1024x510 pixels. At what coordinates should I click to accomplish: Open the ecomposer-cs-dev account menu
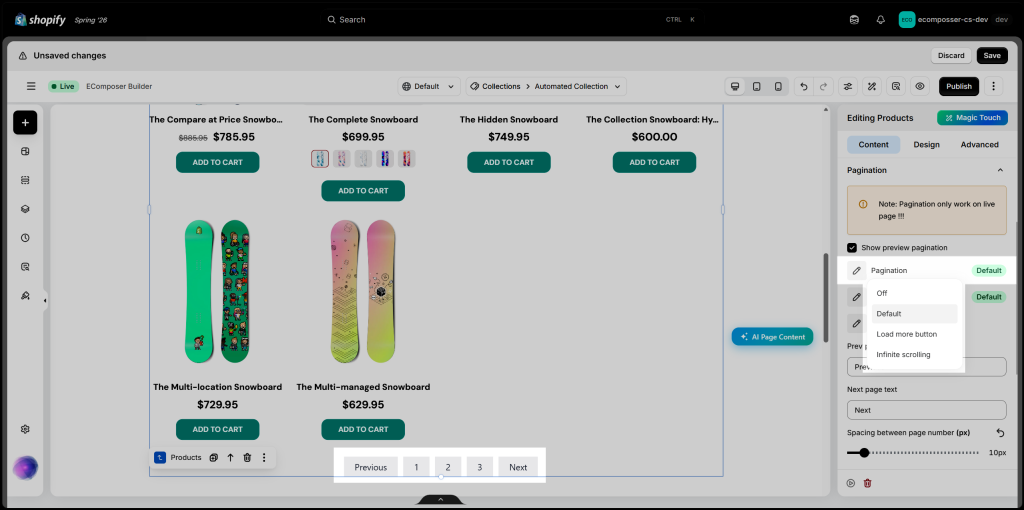pos(953,20)
